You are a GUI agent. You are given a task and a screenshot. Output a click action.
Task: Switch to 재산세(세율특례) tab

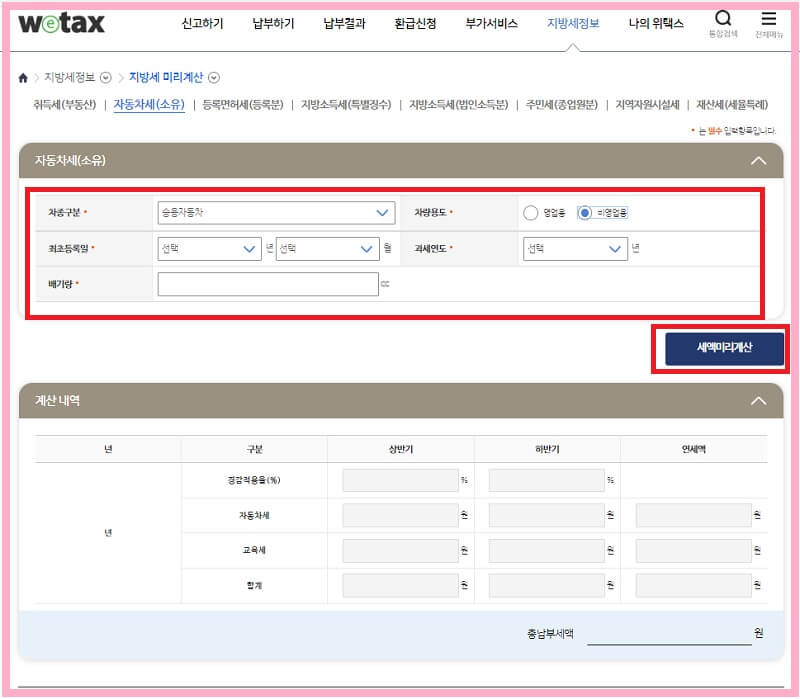click(732, 105)
